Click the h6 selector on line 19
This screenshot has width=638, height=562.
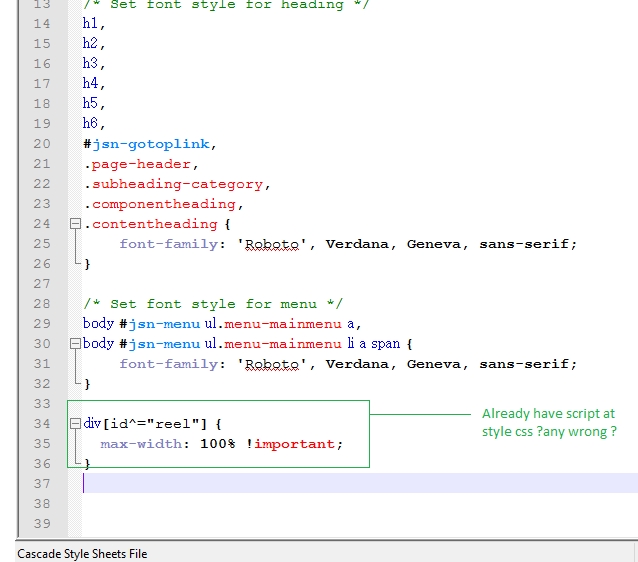tap(92, 124)
